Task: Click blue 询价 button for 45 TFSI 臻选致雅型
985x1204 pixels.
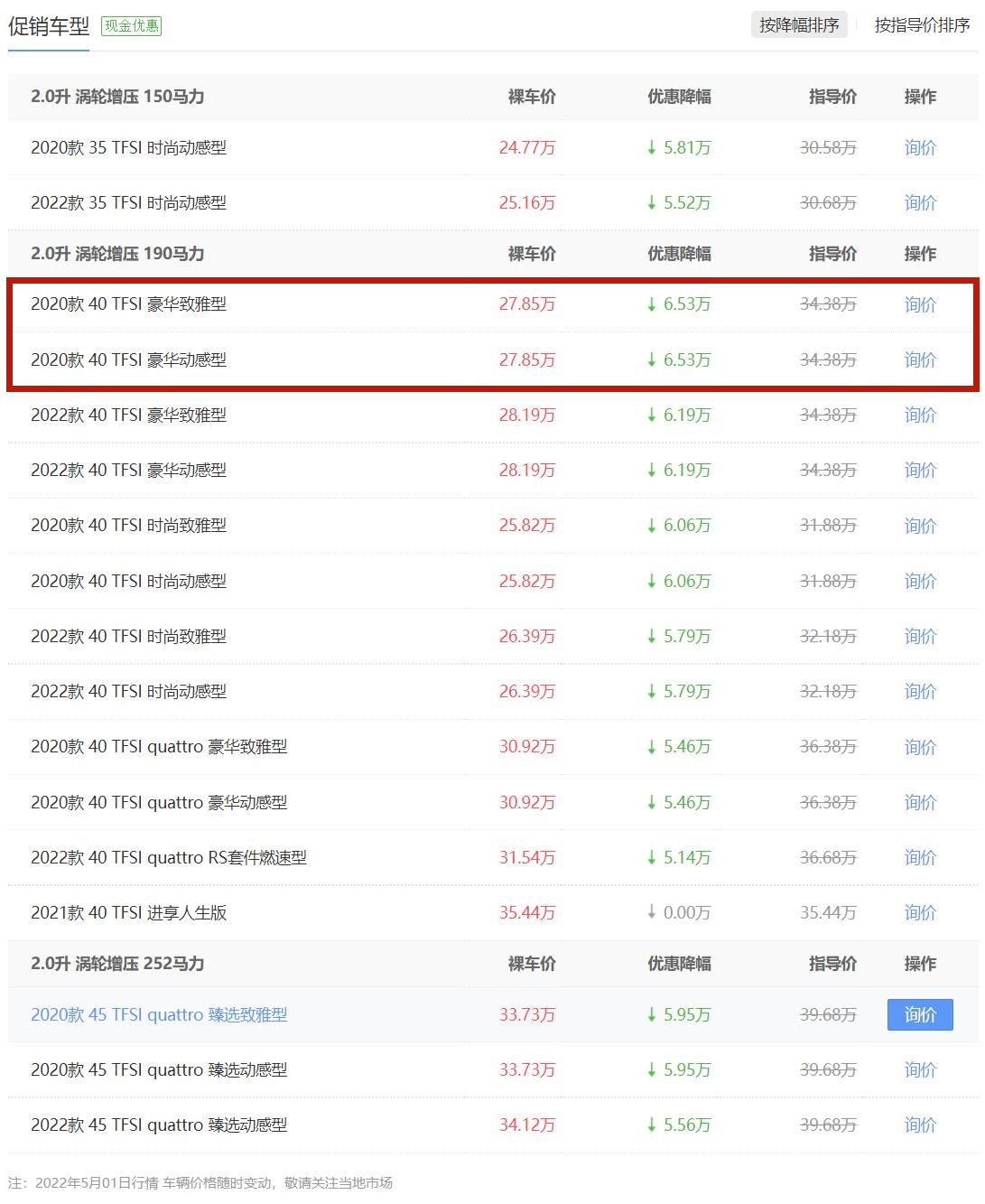Action: (920, 1014)
